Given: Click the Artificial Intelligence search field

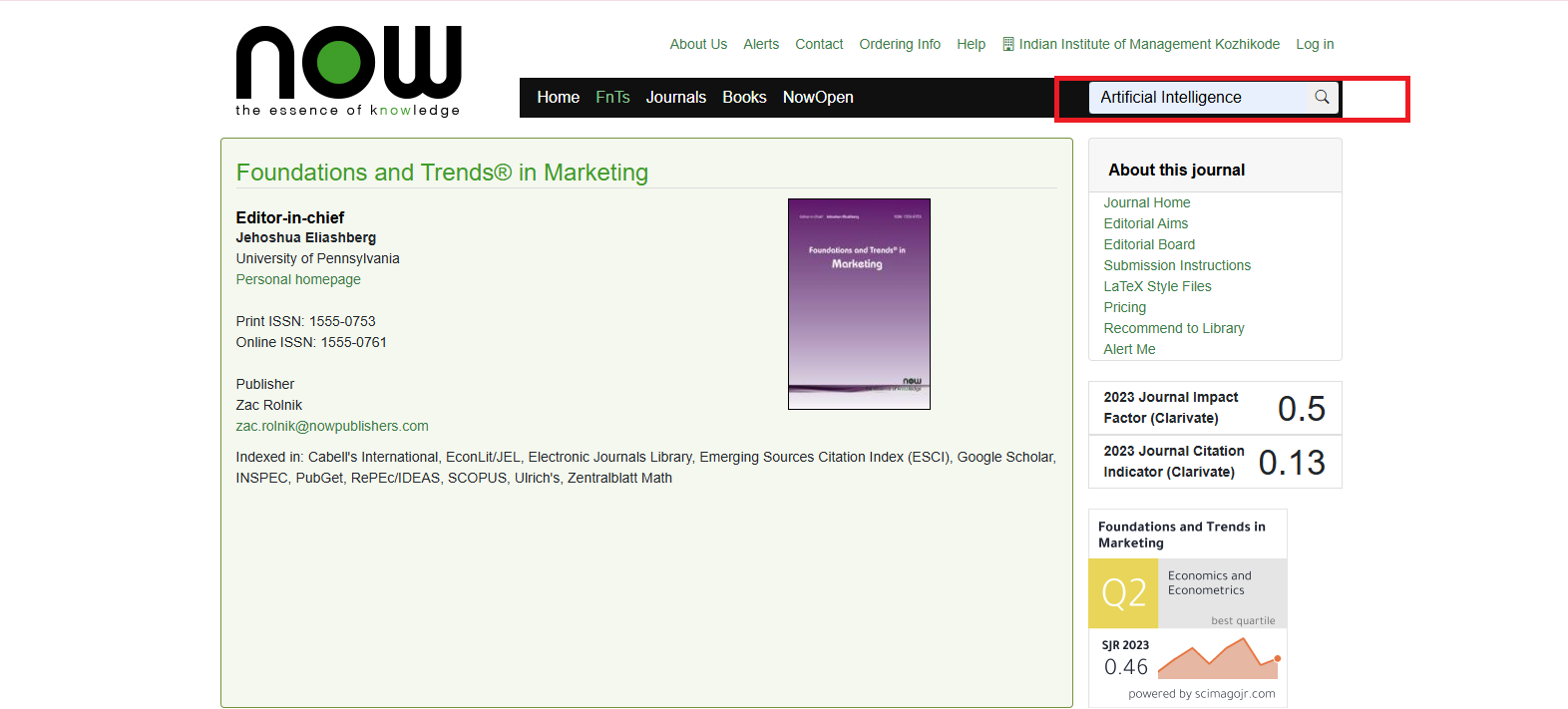Looking at the screenshot, I should tap(1197, 98).
